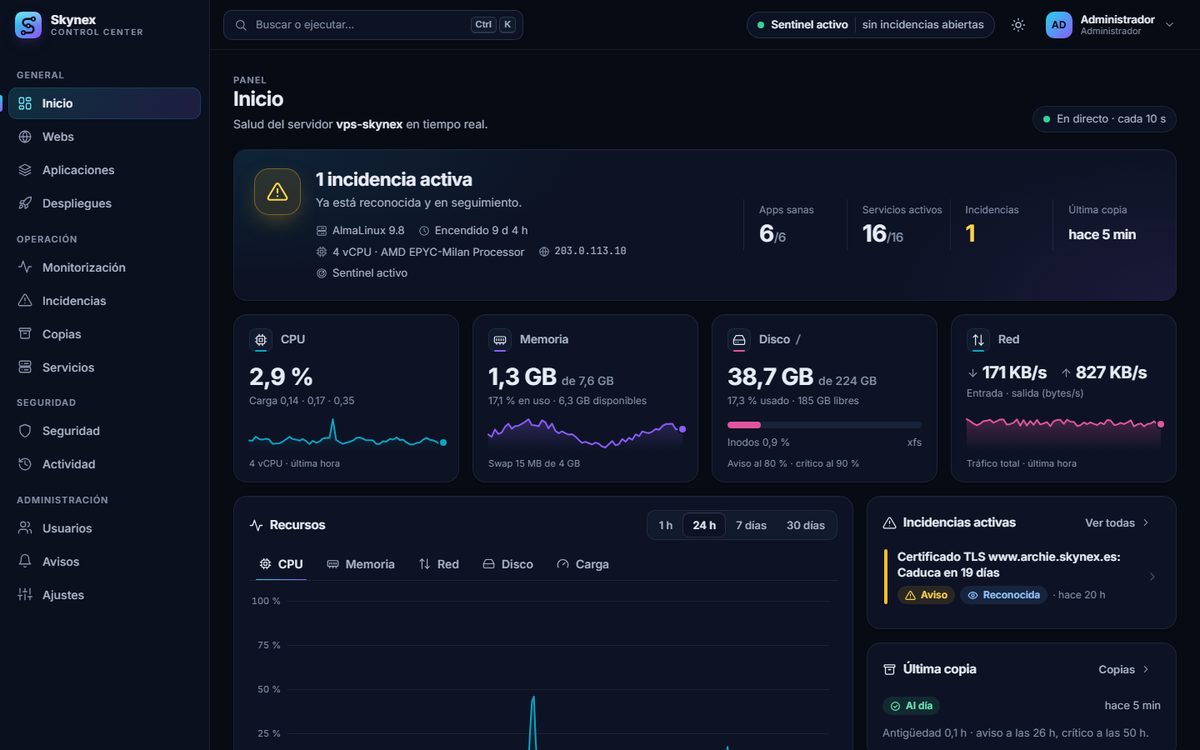The image size is (1200, 750).
Task: Select the 1 h time range
Action: [x=665, y=525]
